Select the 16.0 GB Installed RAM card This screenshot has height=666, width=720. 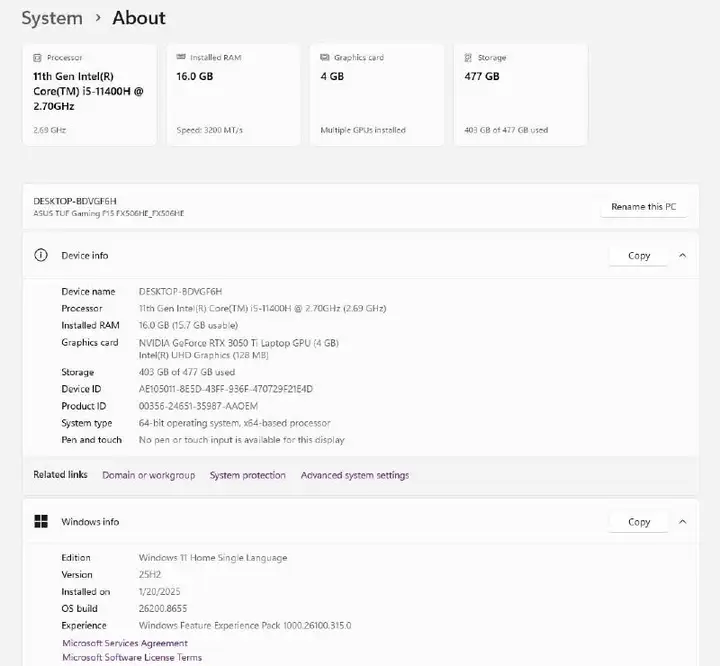coord(234,95)
